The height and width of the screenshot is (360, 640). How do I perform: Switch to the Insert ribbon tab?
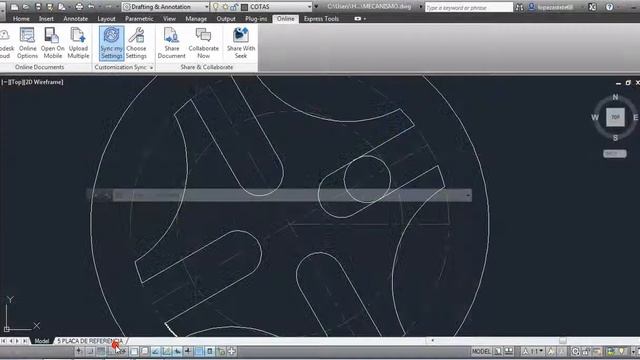(46, 19)
